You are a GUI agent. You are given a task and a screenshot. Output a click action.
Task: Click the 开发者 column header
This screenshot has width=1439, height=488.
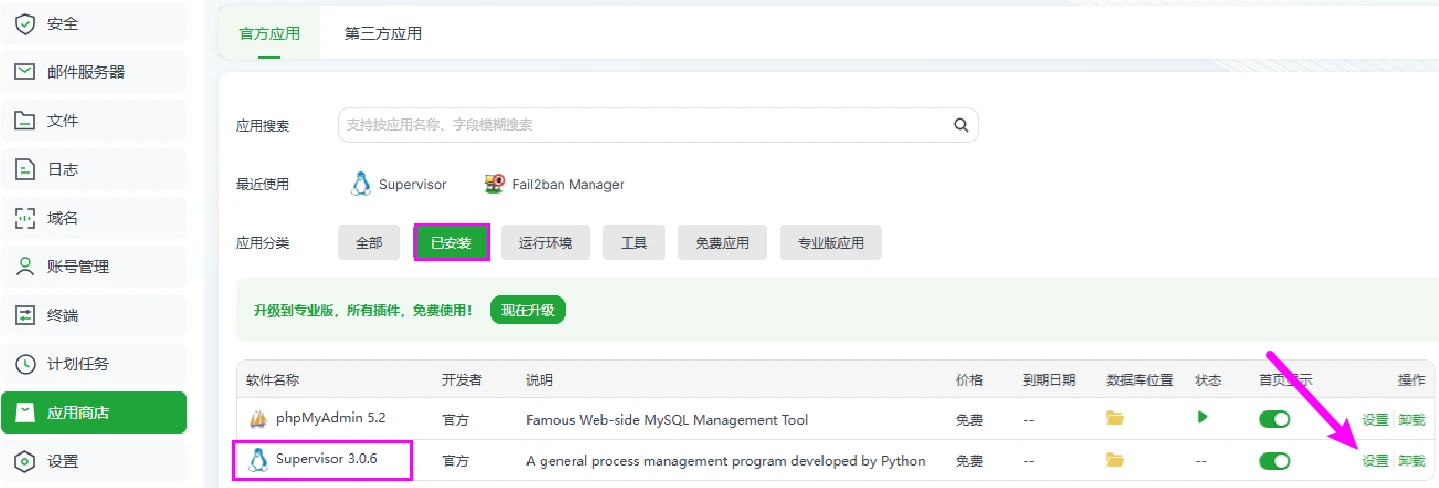(462, 380)
